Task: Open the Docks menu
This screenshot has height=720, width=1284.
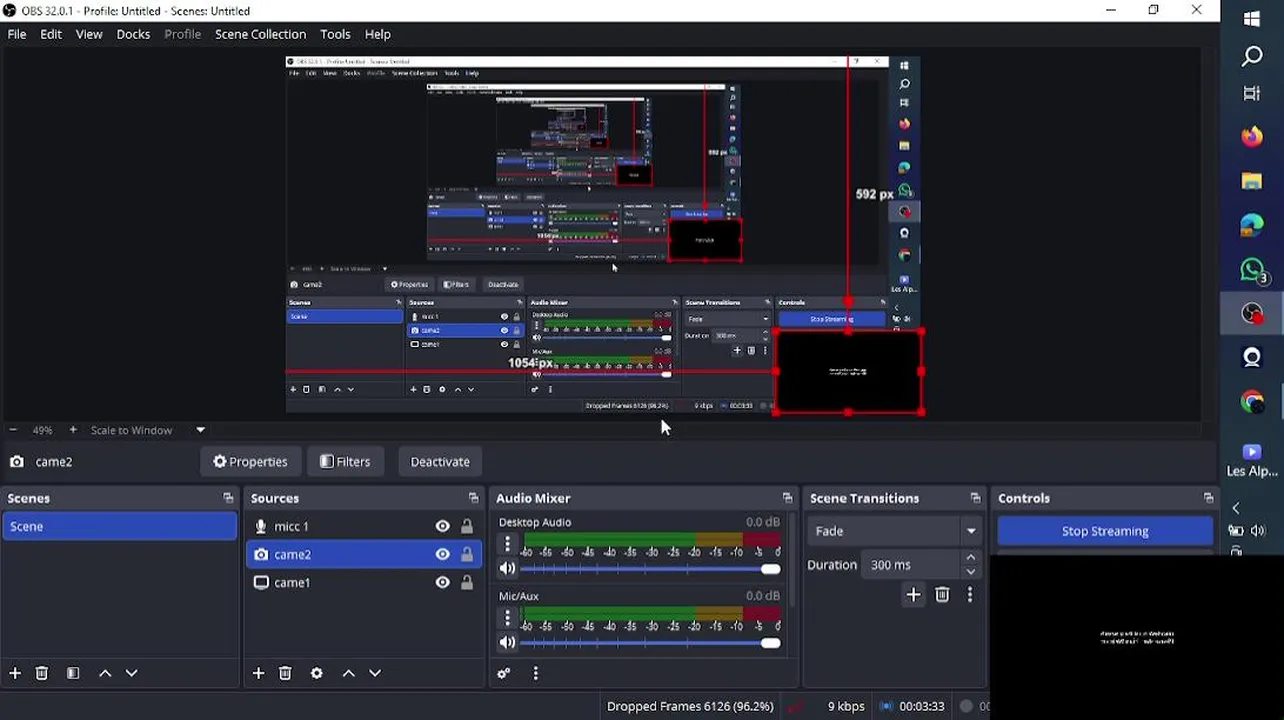Action: [x=133, y=34]
